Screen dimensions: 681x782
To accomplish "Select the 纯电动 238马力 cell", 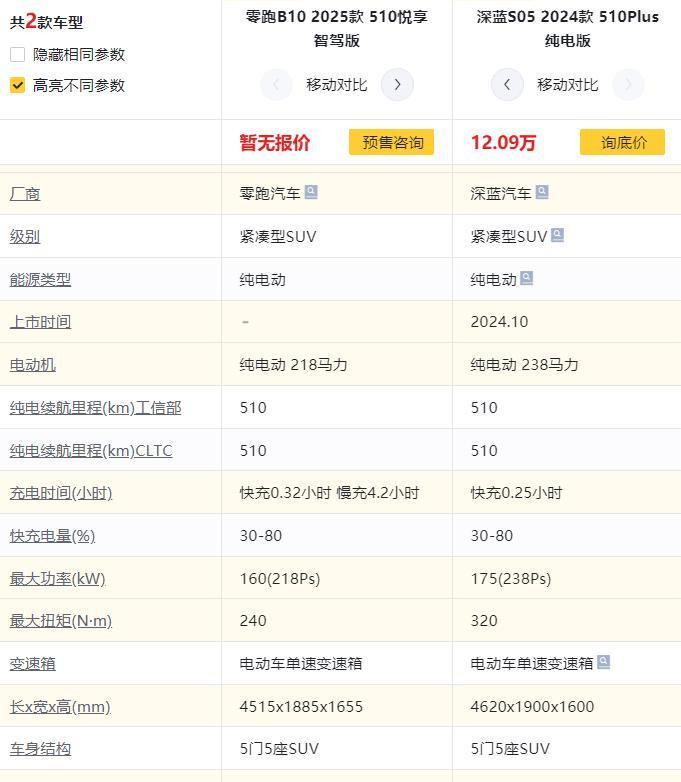I will (x=524, y=365).
